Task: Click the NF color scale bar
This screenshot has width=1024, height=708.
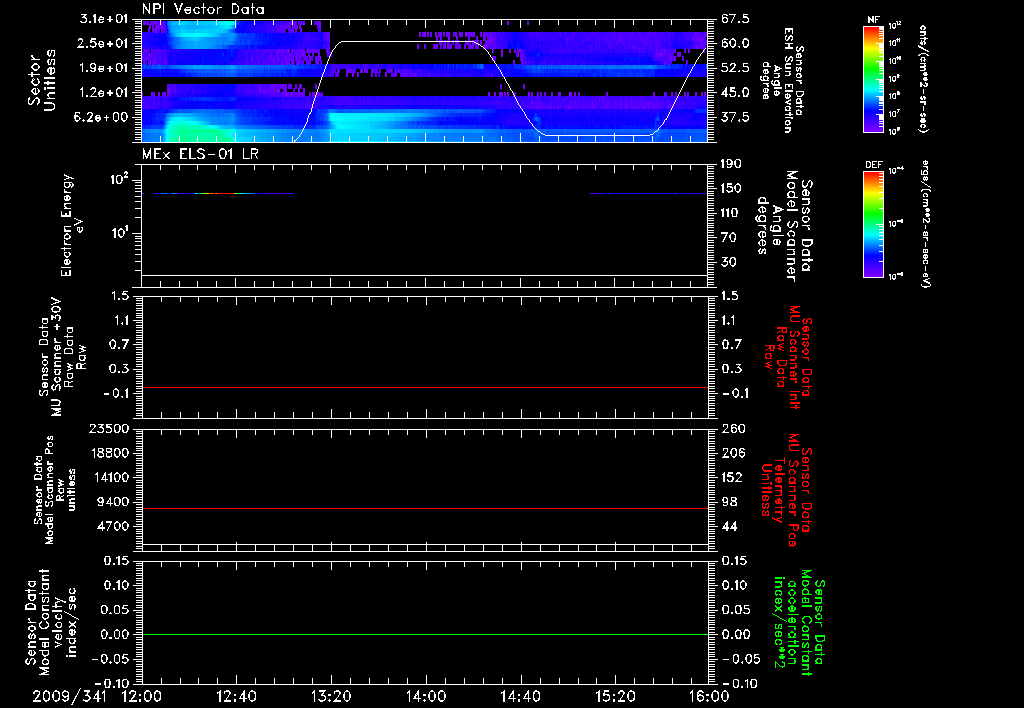Action: pos(873,78)
